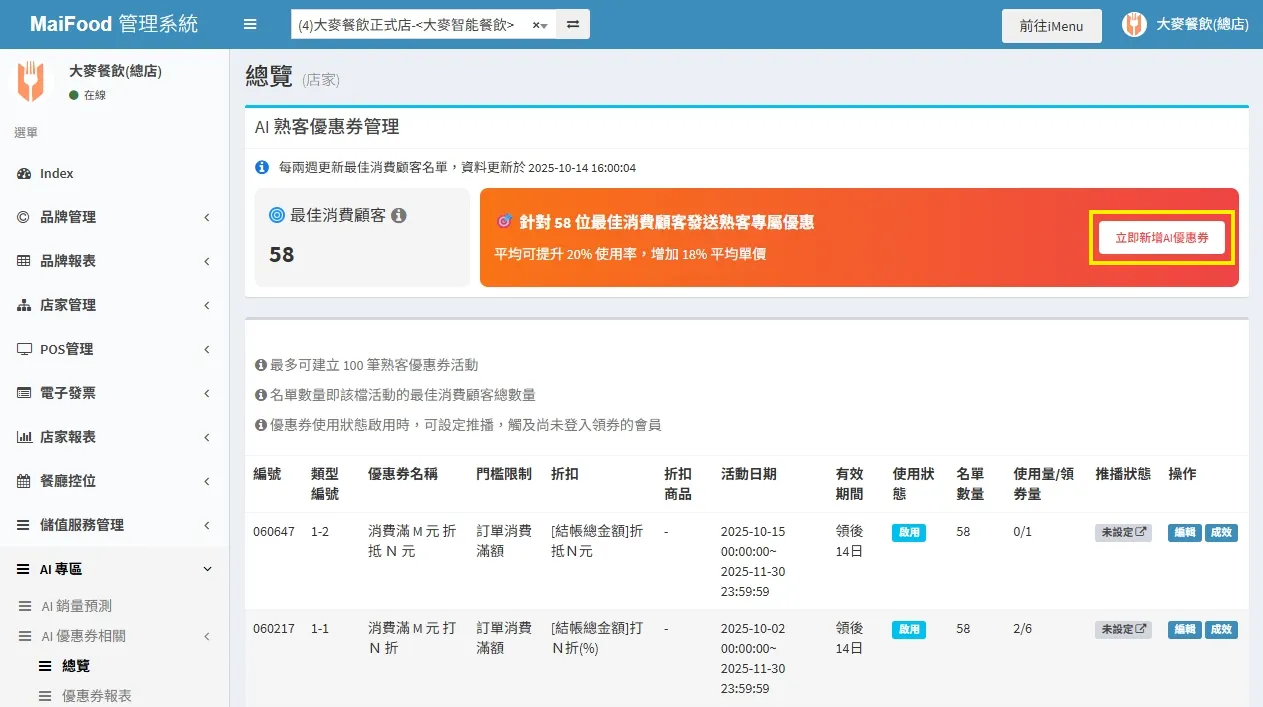Image resolution: width=1263 pixels, height=707 pixels.
Task: Toggle 啟用 status for coupon 060217
Action: [908, 630]
